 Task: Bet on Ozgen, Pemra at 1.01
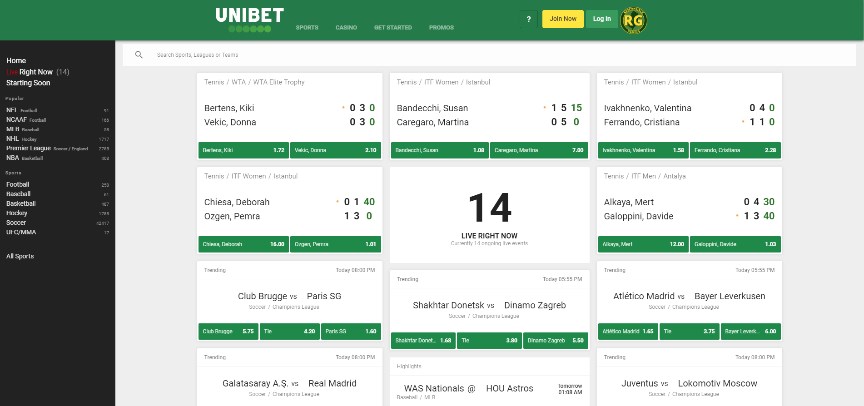(335, 244)
